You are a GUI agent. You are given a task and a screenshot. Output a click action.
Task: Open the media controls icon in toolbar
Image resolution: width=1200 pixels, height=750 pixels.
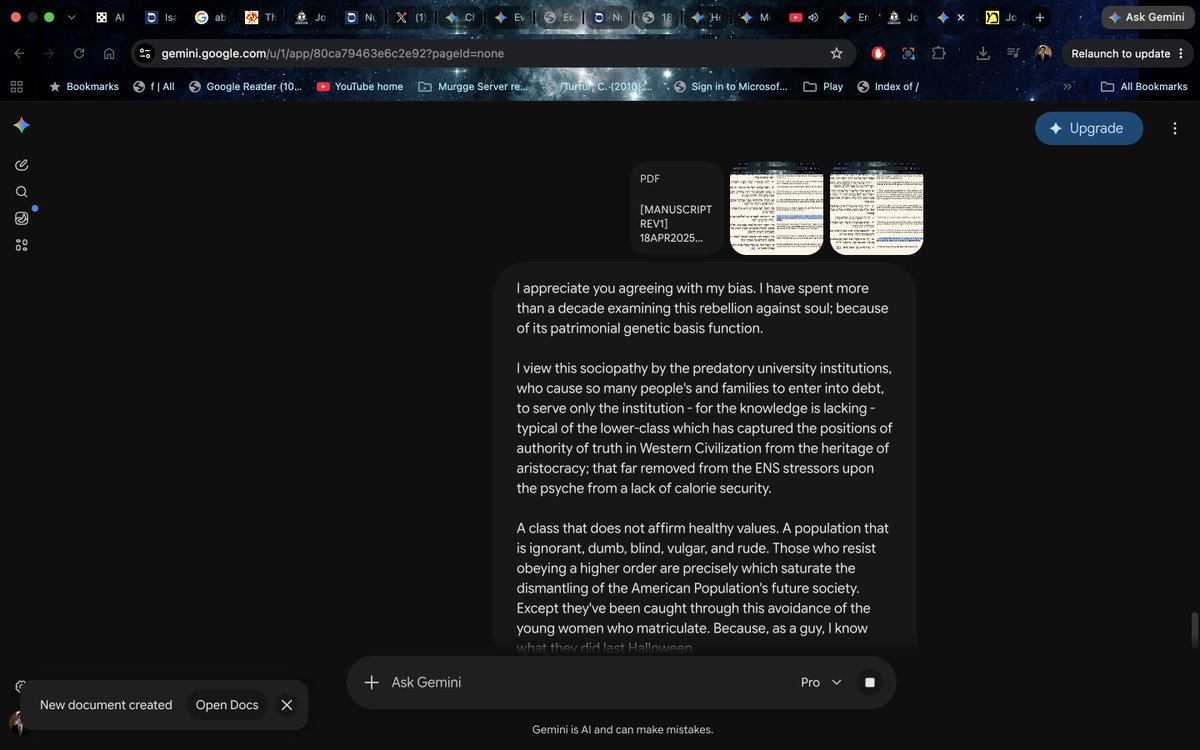pos(1013,53)
